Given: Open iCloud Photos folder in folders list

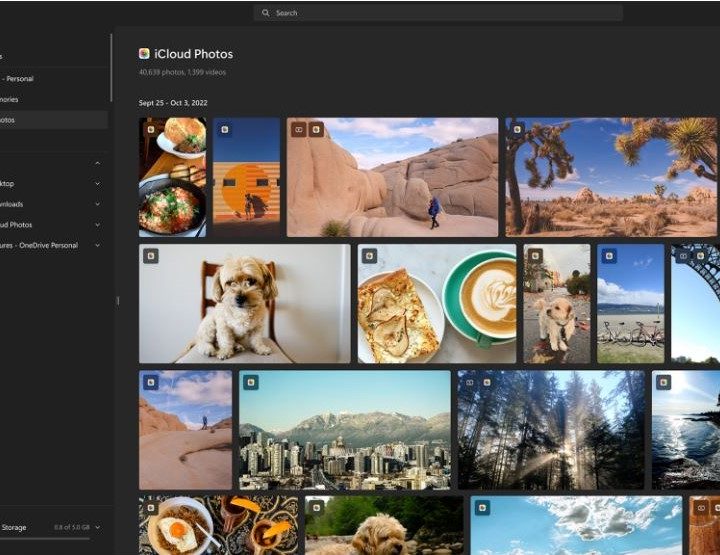Looking at the screenshot, I should [16, 224].
